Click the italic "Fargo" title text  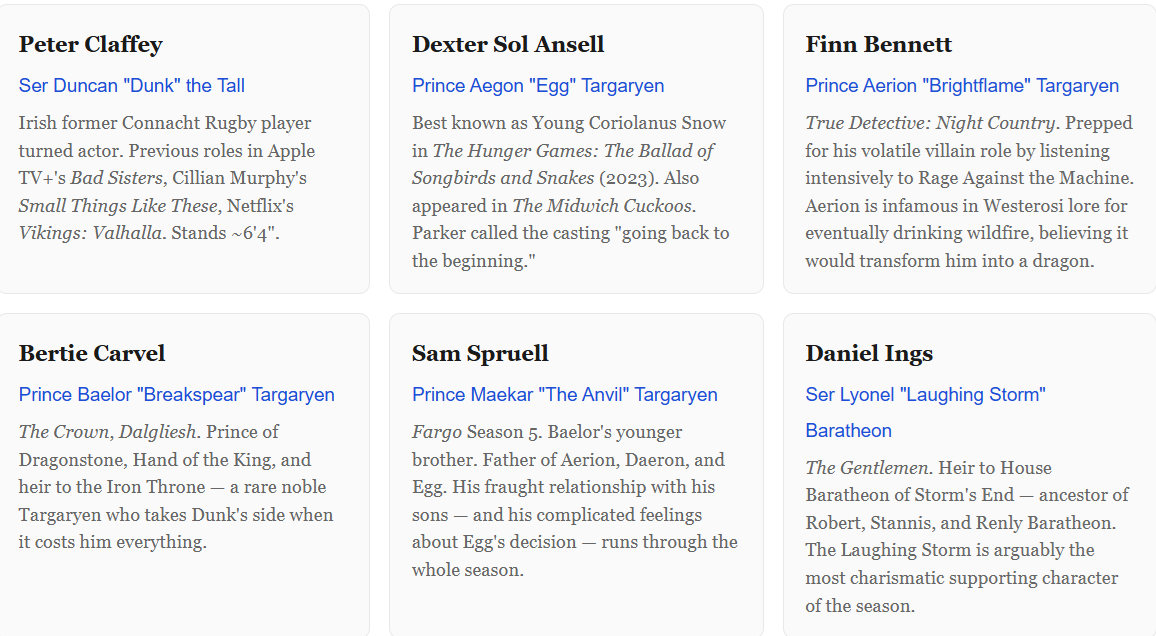coord(436,432)
